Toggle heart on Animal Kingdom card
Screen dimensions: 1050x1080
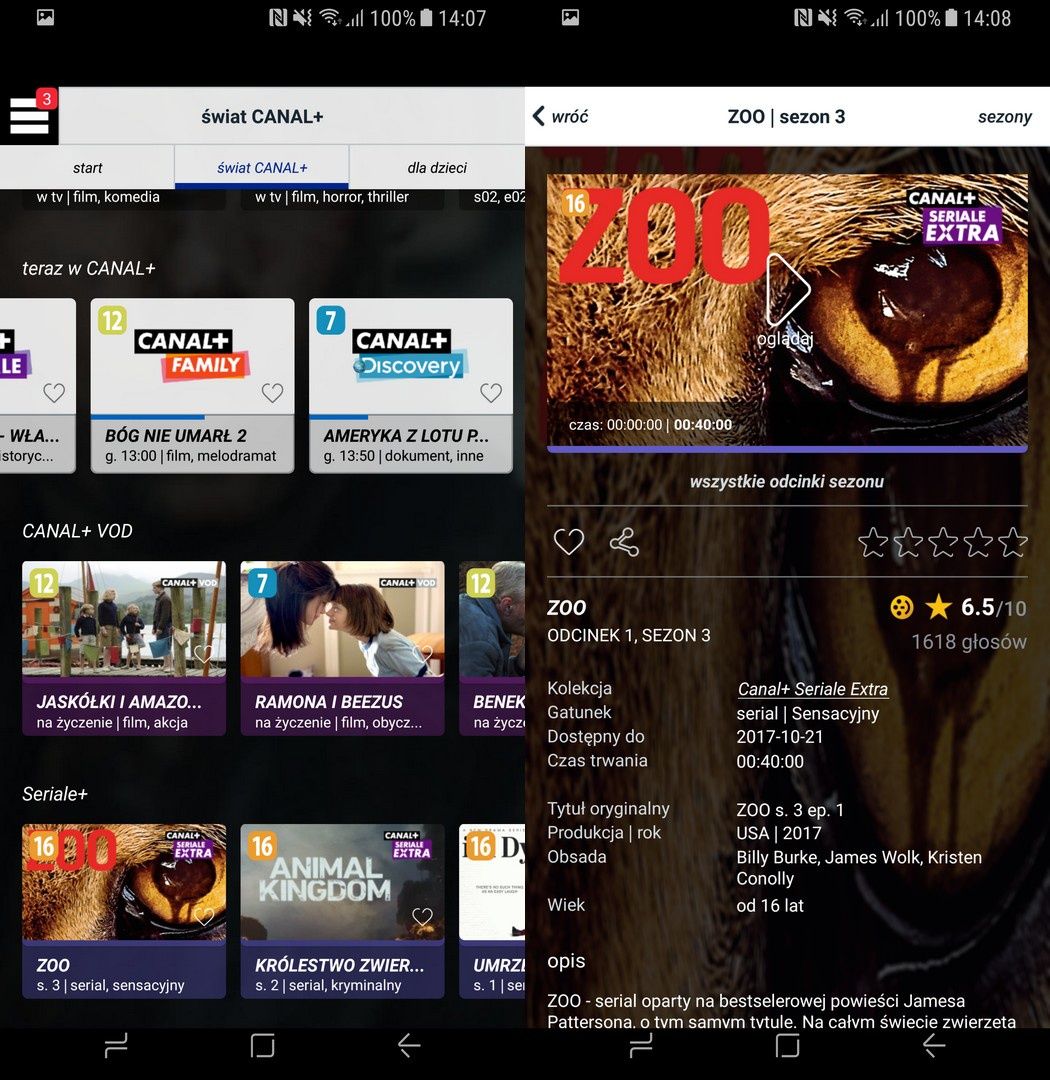(x=422, y=917)
